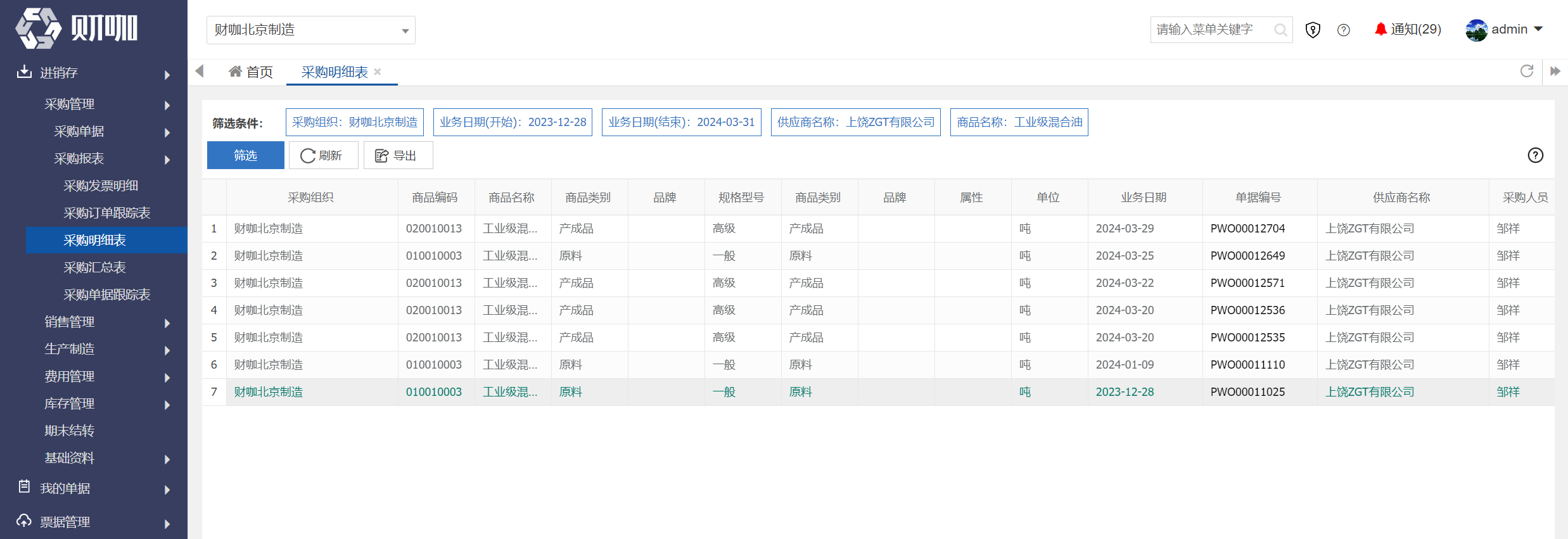The height and width of the screenshot is (539, 1568).
Task: Open the admin user dropdown menu
Action: pyautogui.click(x=1504, y=29)
